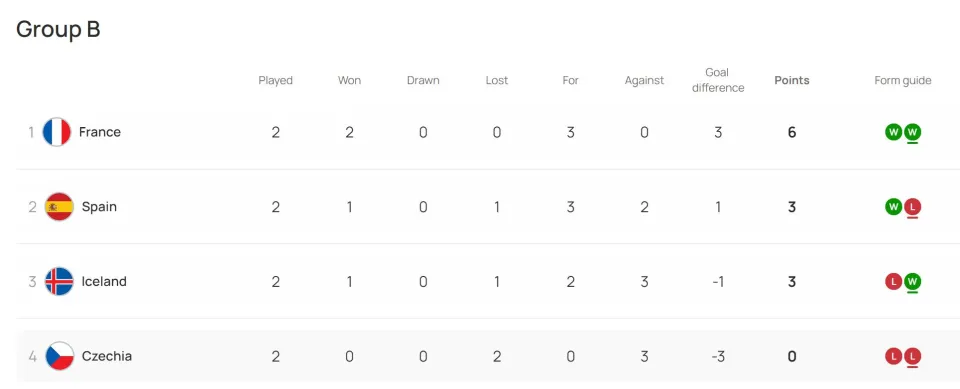
Task: Open the Iceland team link
Action: [104, 282]
